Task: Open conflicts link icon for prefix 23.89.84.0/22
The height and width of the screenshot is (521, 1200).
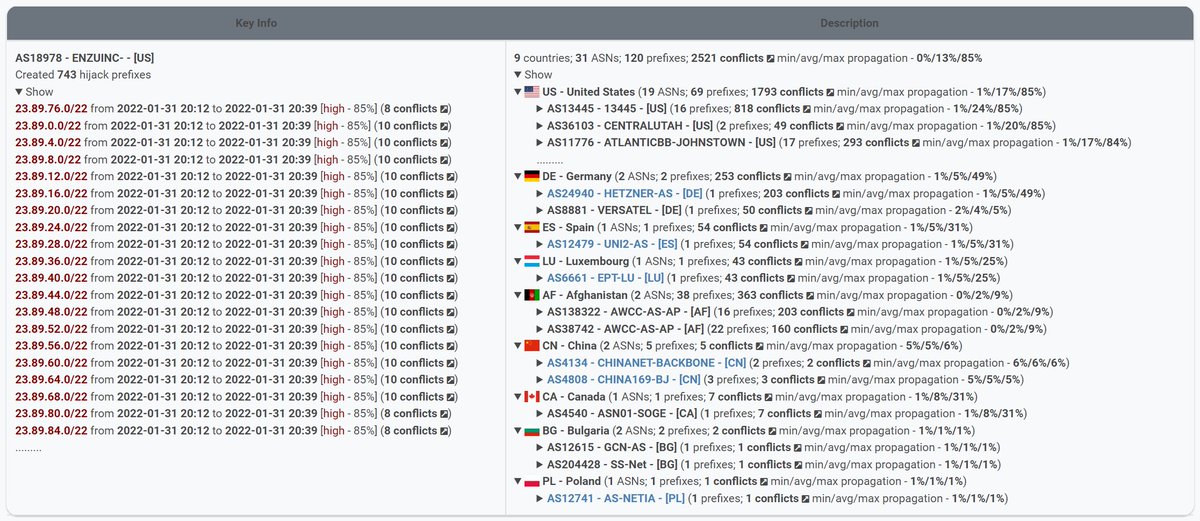Action: click(x=445, y=432)
